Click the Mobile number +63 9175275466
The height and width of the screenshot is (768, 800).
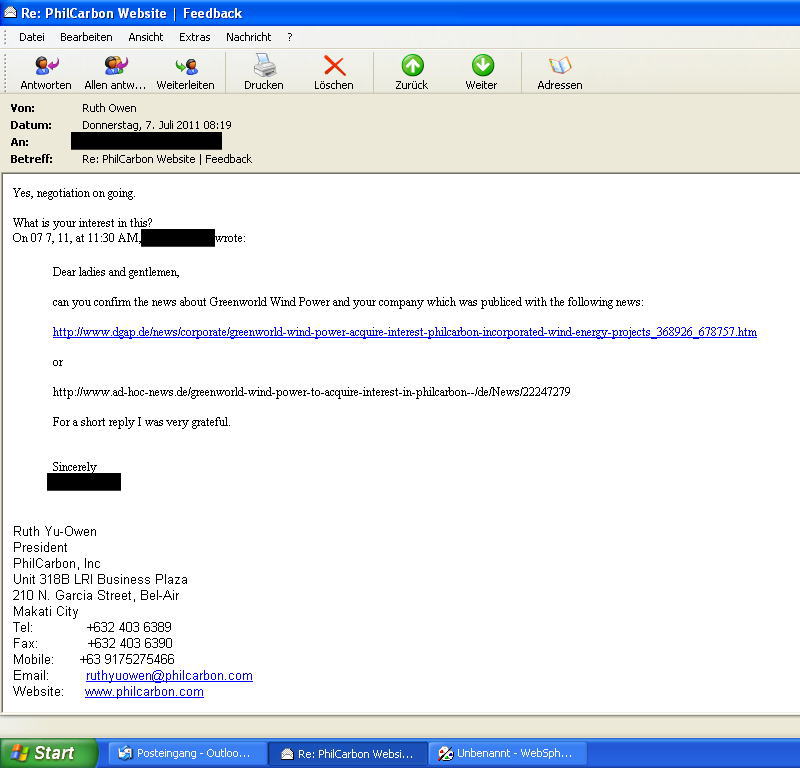coord(127,659)
